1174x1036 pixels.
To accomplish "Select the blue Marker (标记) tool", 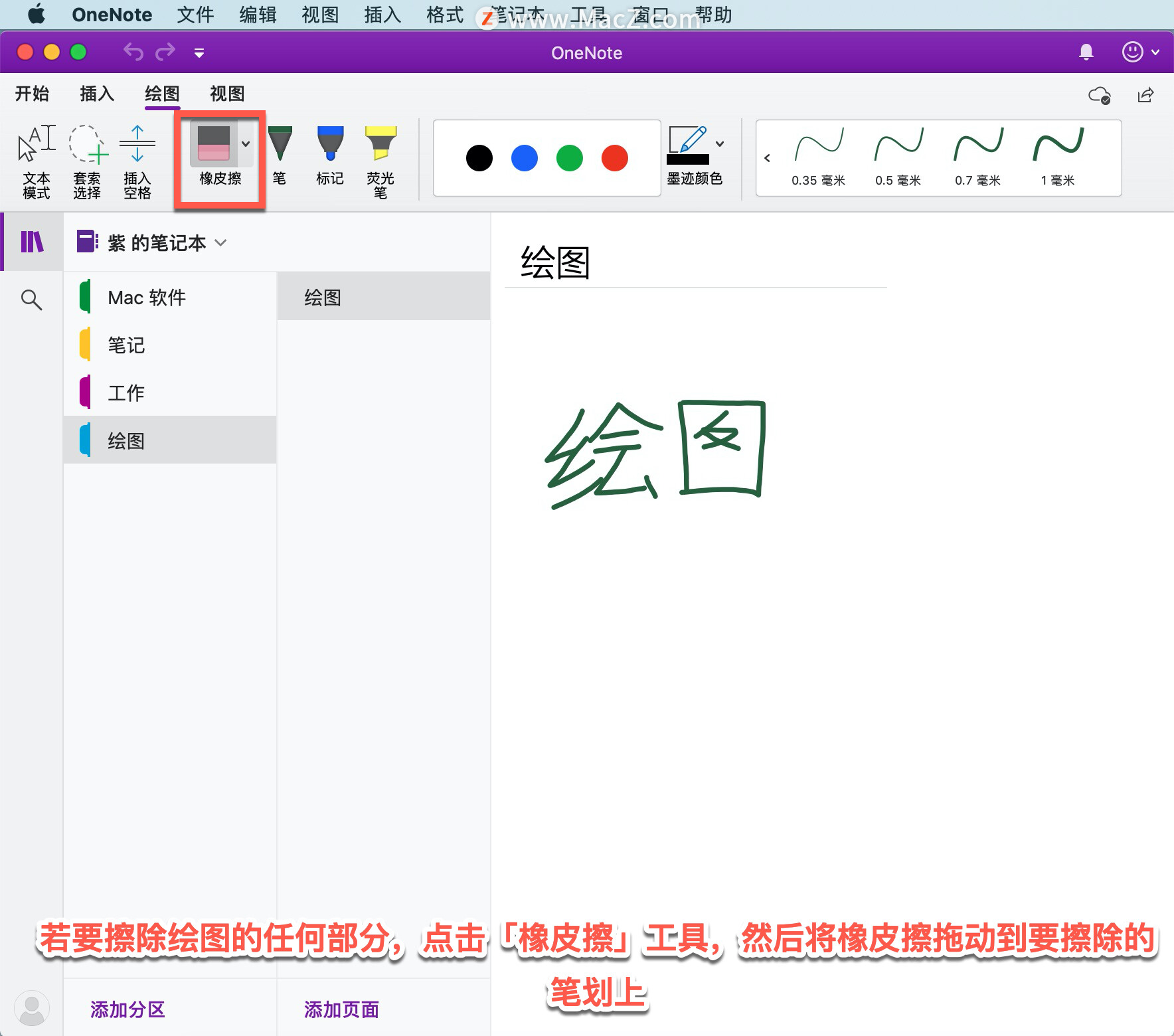I will click(x=330, y=155).
